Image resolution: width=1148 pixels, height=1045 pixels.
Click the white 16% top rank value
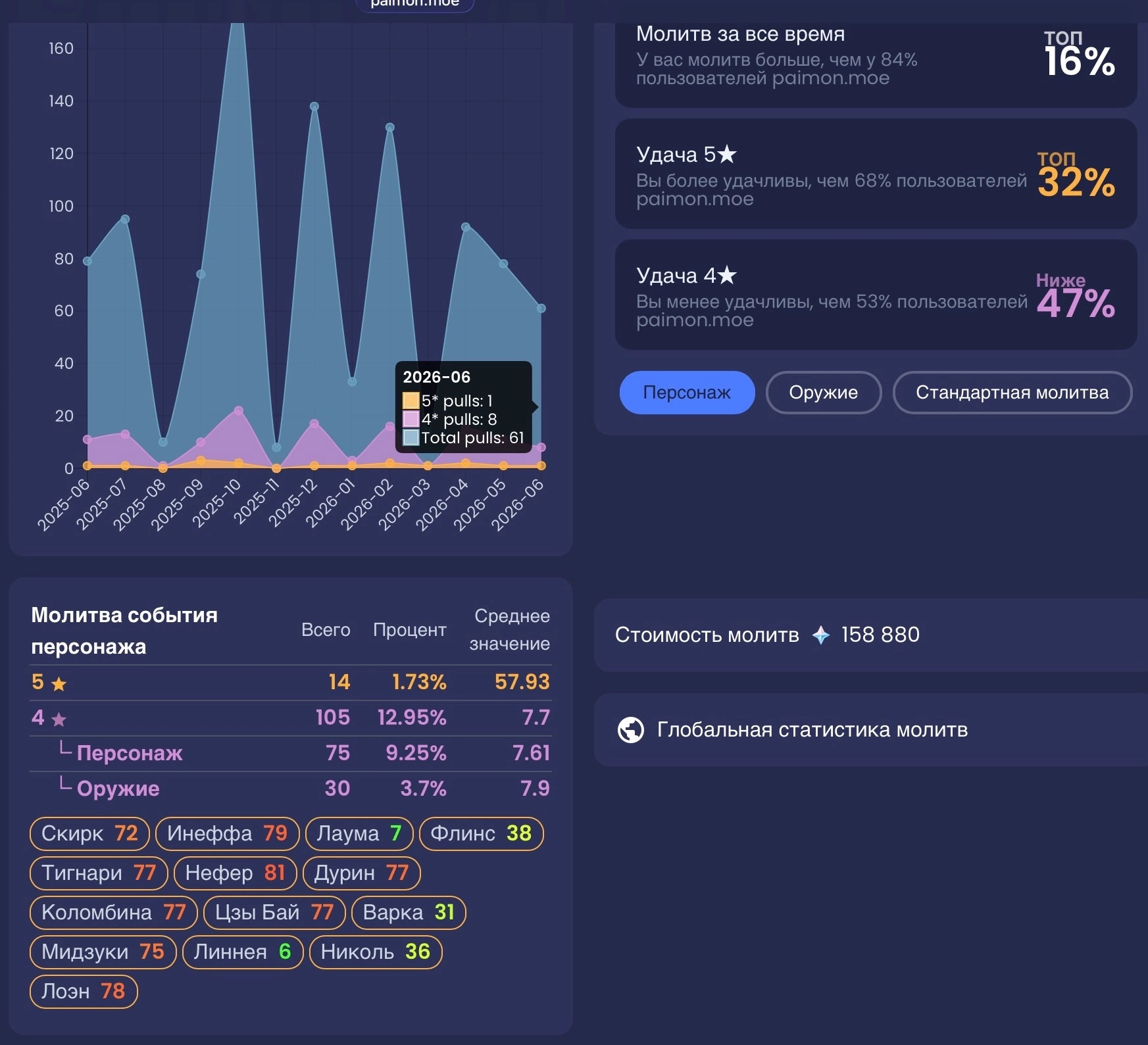[1080, 61]
